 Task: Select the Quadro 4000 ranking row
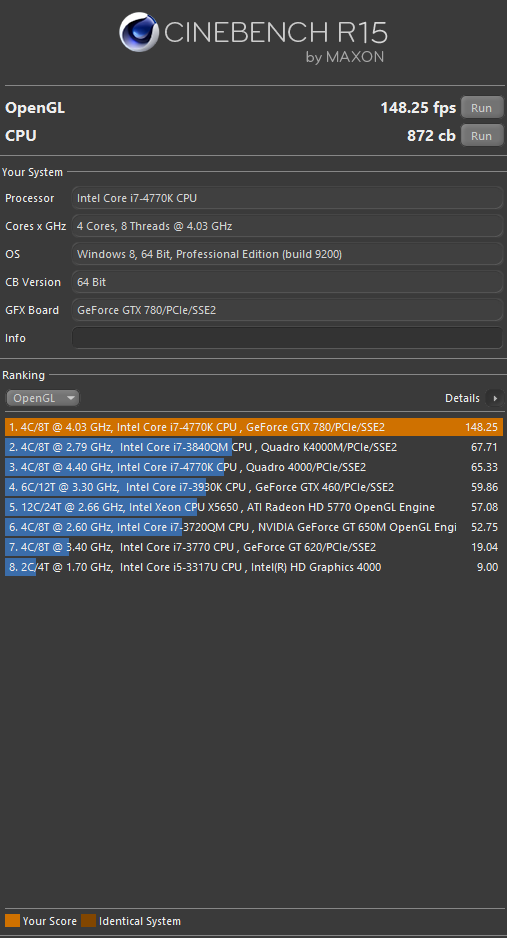[254, 467]
